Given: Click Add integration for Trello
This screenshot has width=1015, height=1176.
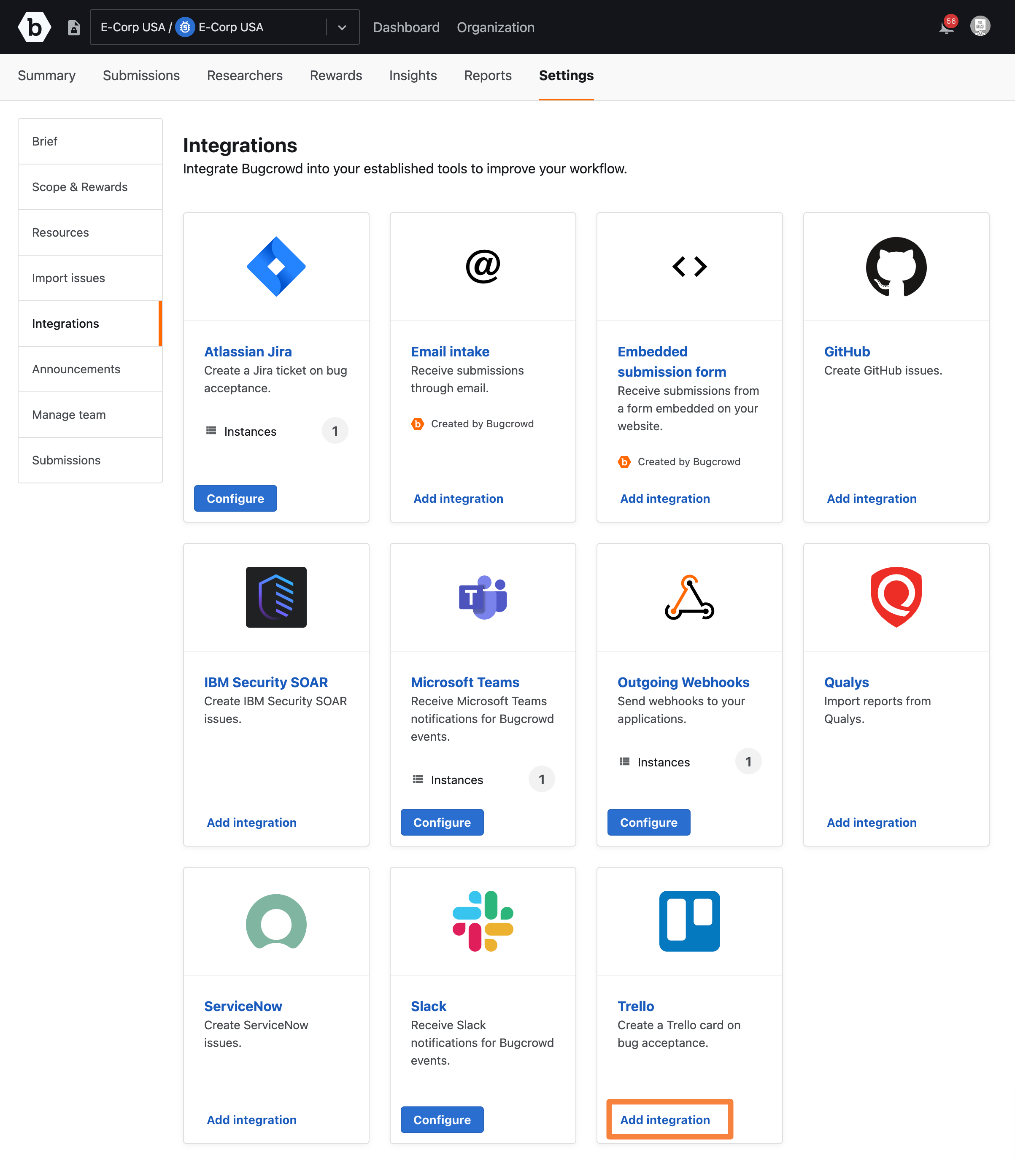Looking at the screenshot, I should click(665, 1120).
